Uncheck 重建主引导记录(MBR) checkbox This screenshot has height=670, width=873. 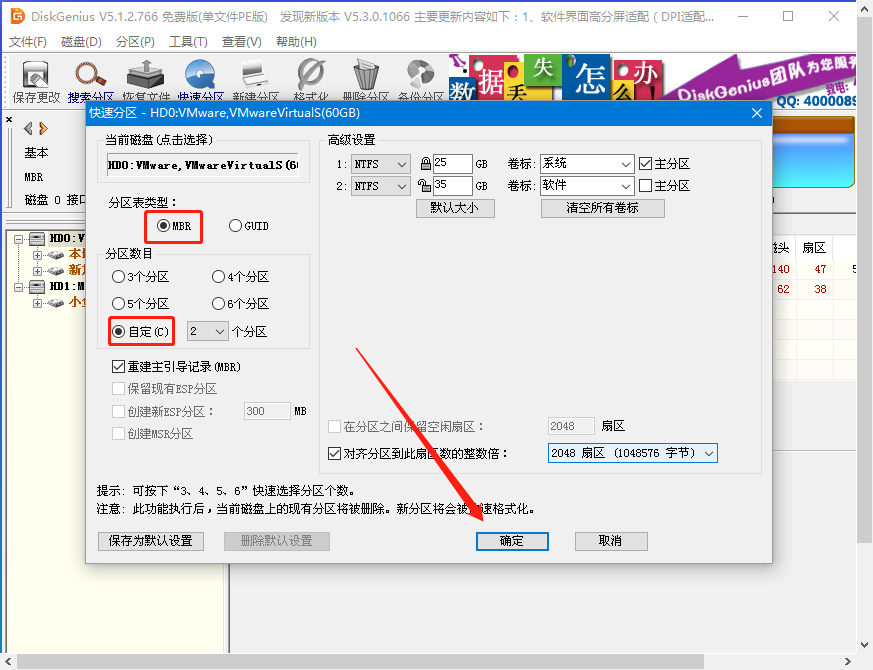(x=119, y=367)
